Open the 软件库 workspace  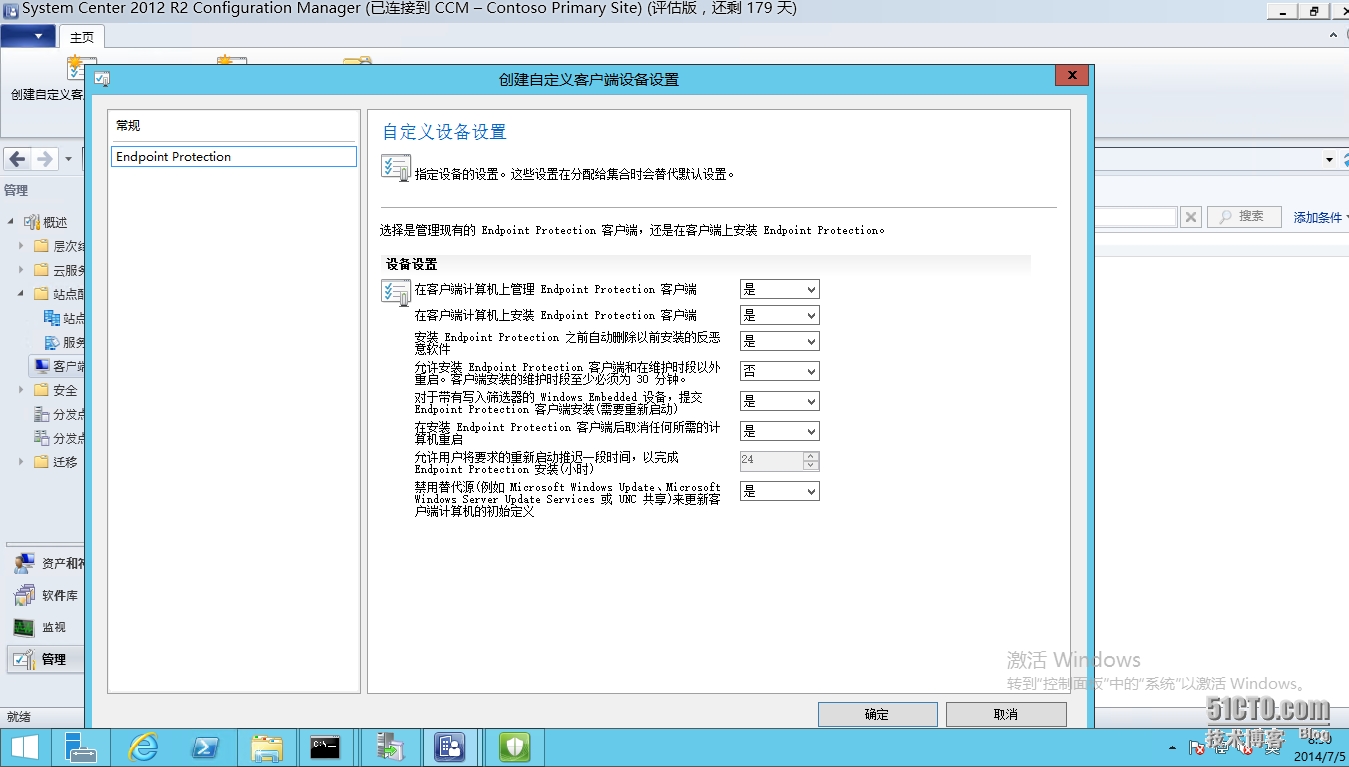coord(44,595)
